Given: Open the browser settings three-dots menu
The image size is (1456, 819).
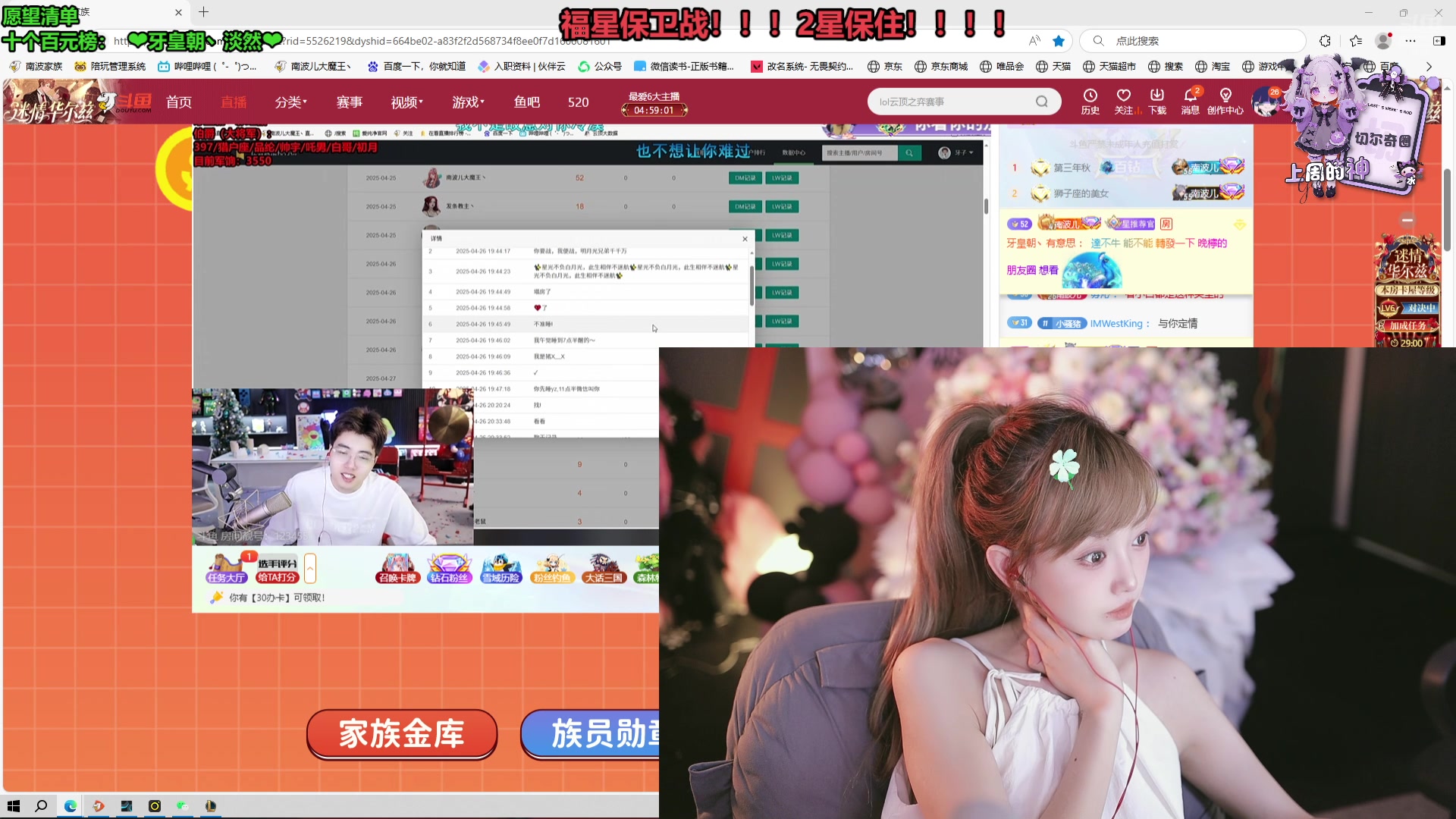Looking at the screenshot, I should [x=1410, y=41].
